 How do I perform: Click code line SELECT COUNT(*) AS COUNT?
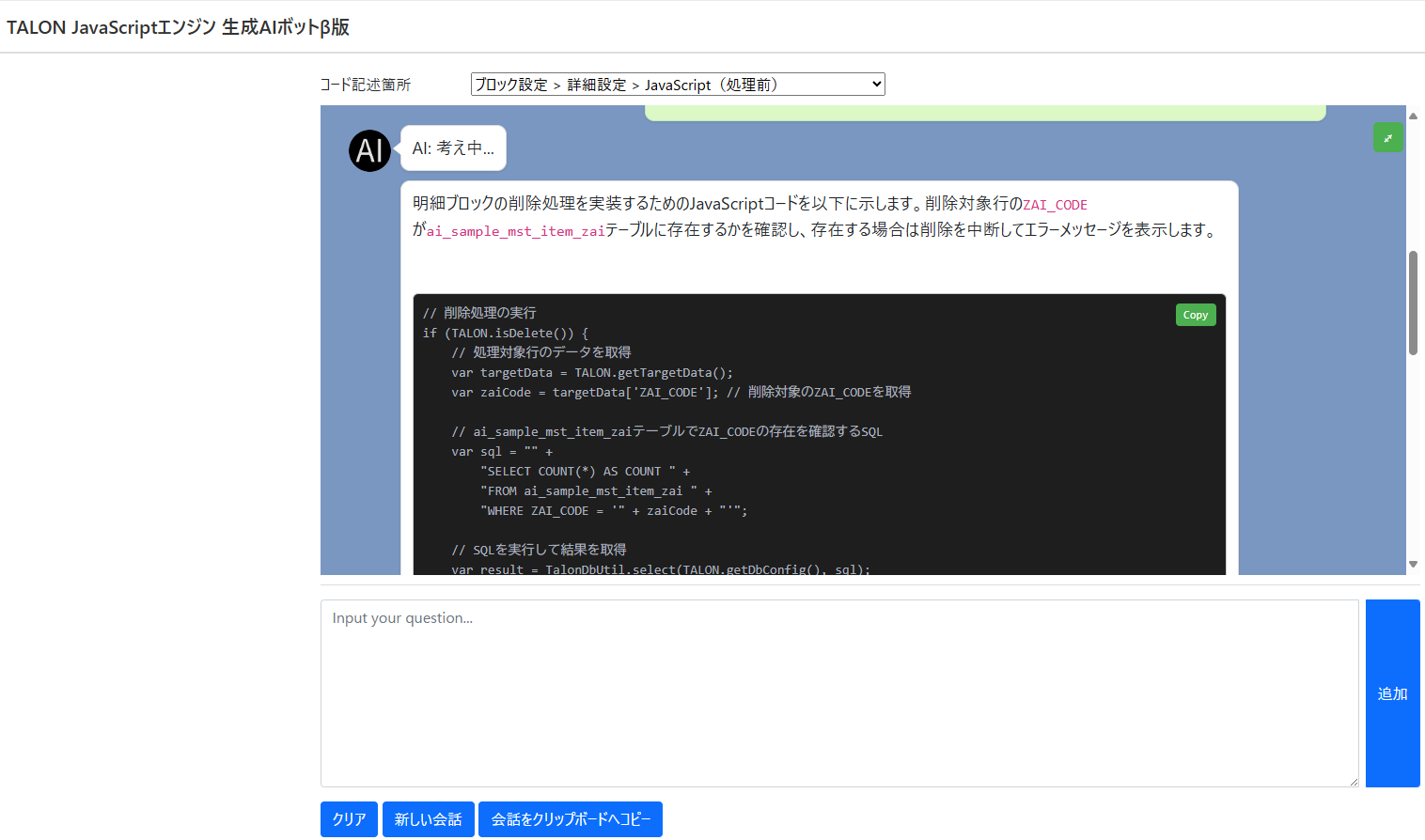click(x=586, y=471)
